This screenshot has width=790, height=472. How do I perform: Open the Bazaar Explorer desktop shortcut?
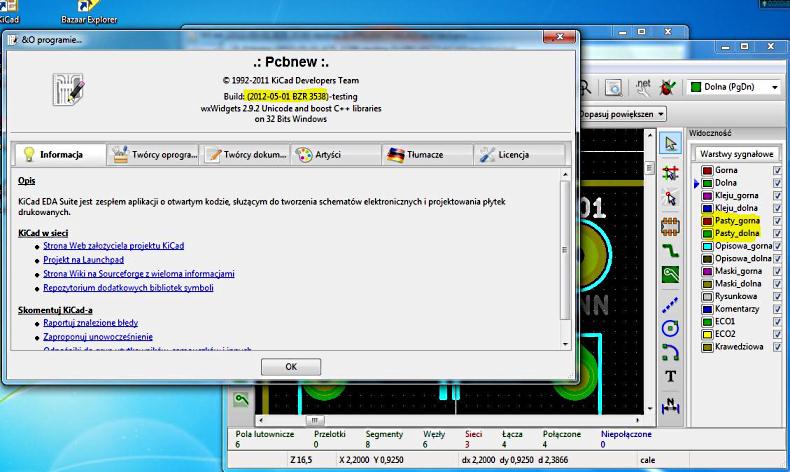pos(89,12)
